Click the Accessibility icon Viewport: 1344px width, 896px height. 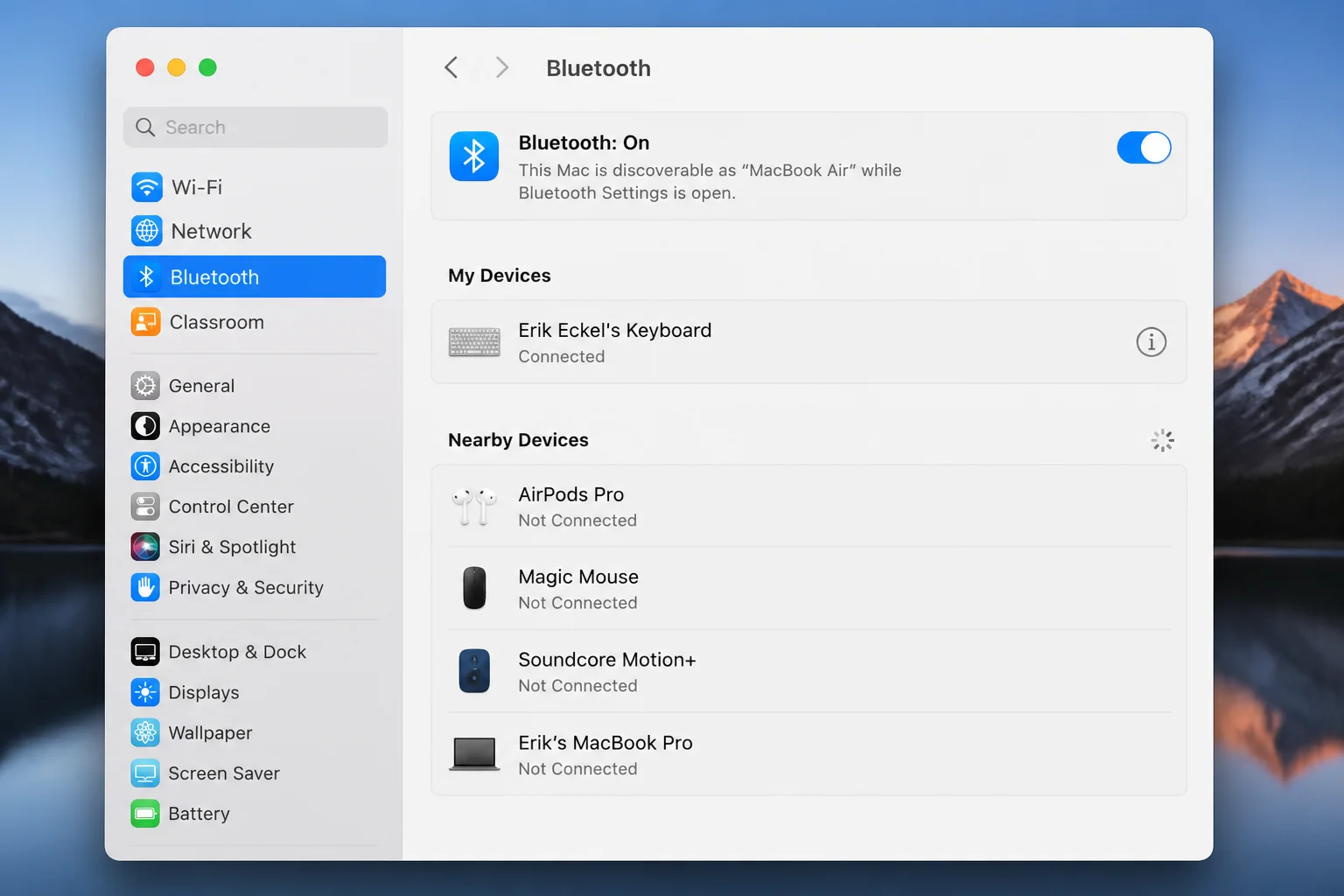[145, 466]
